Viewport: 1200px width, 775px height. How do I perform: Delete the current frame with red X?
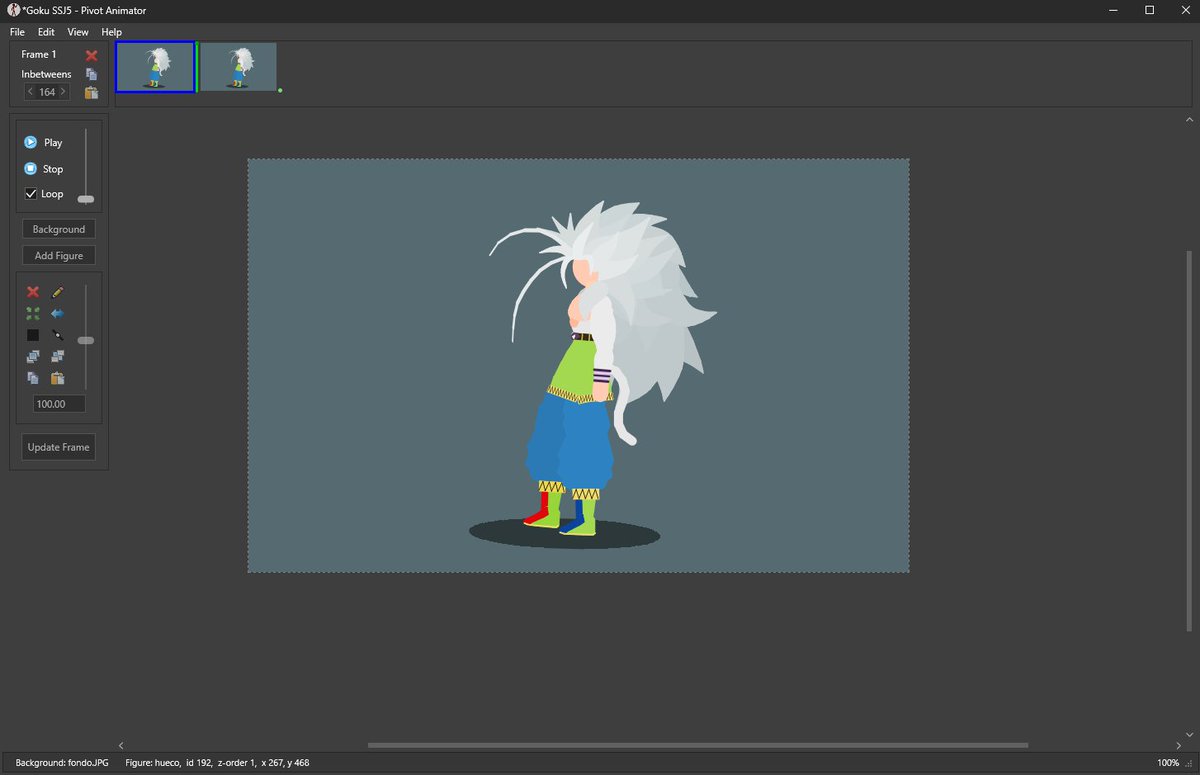(x=91, y=55)
